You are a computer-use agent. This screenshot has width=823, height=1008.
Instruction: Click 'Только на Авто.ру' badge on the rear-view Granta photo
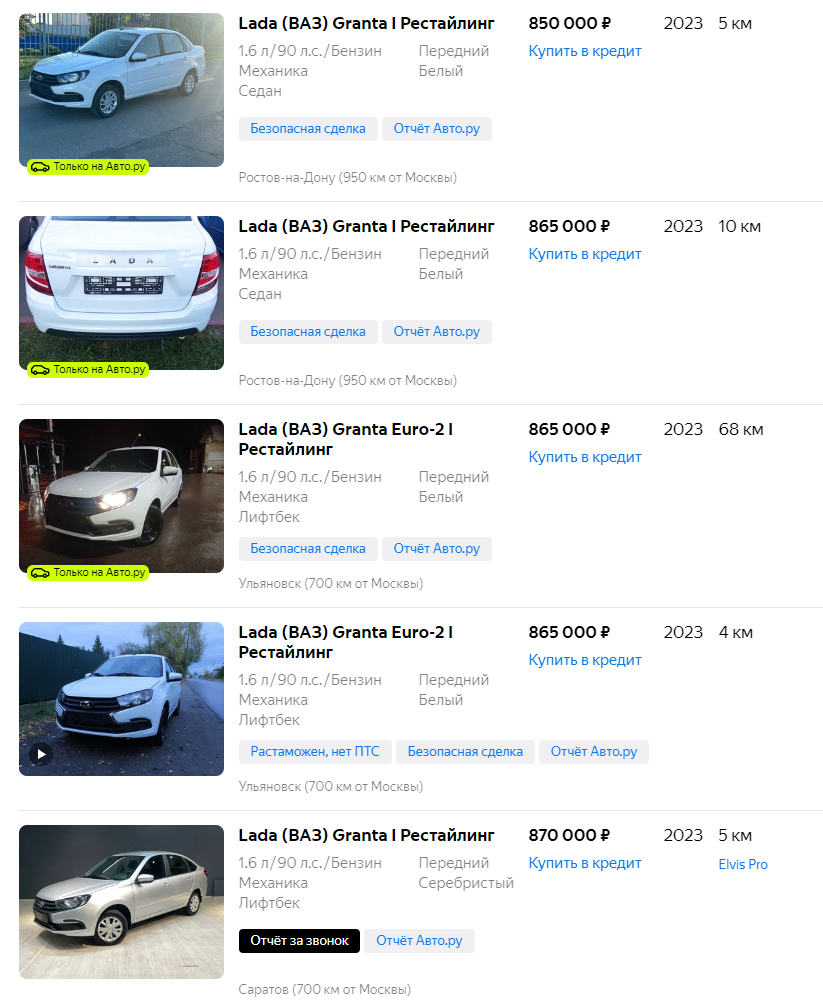click(89, 370)
